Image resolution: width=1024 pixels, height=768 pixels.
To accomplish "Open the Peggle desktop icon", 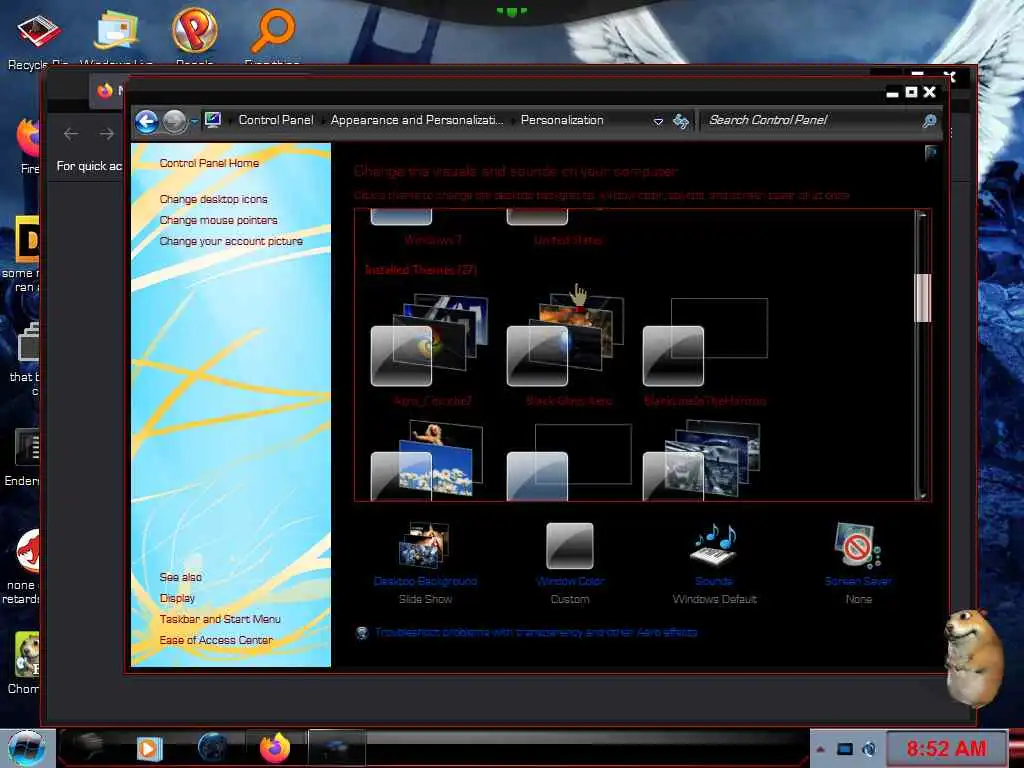I will (195, 36).
